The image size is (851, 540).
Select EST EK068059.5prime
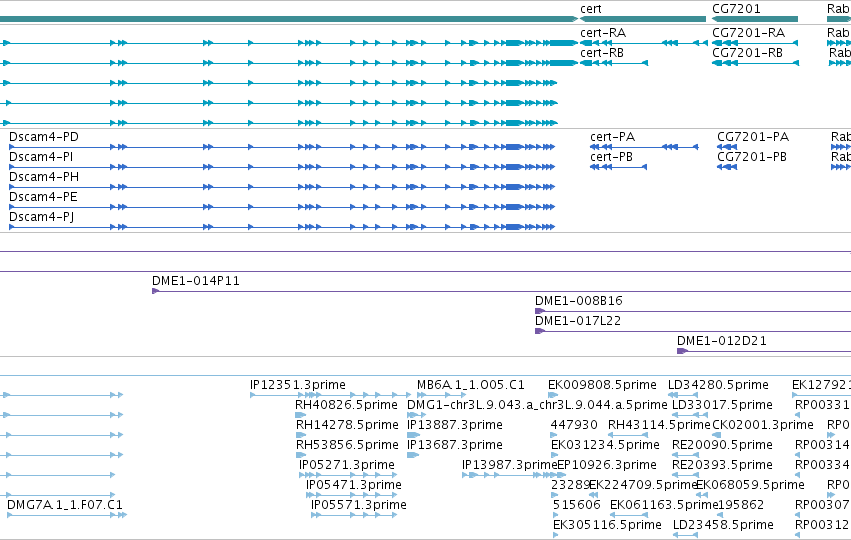tap(750, 485)
